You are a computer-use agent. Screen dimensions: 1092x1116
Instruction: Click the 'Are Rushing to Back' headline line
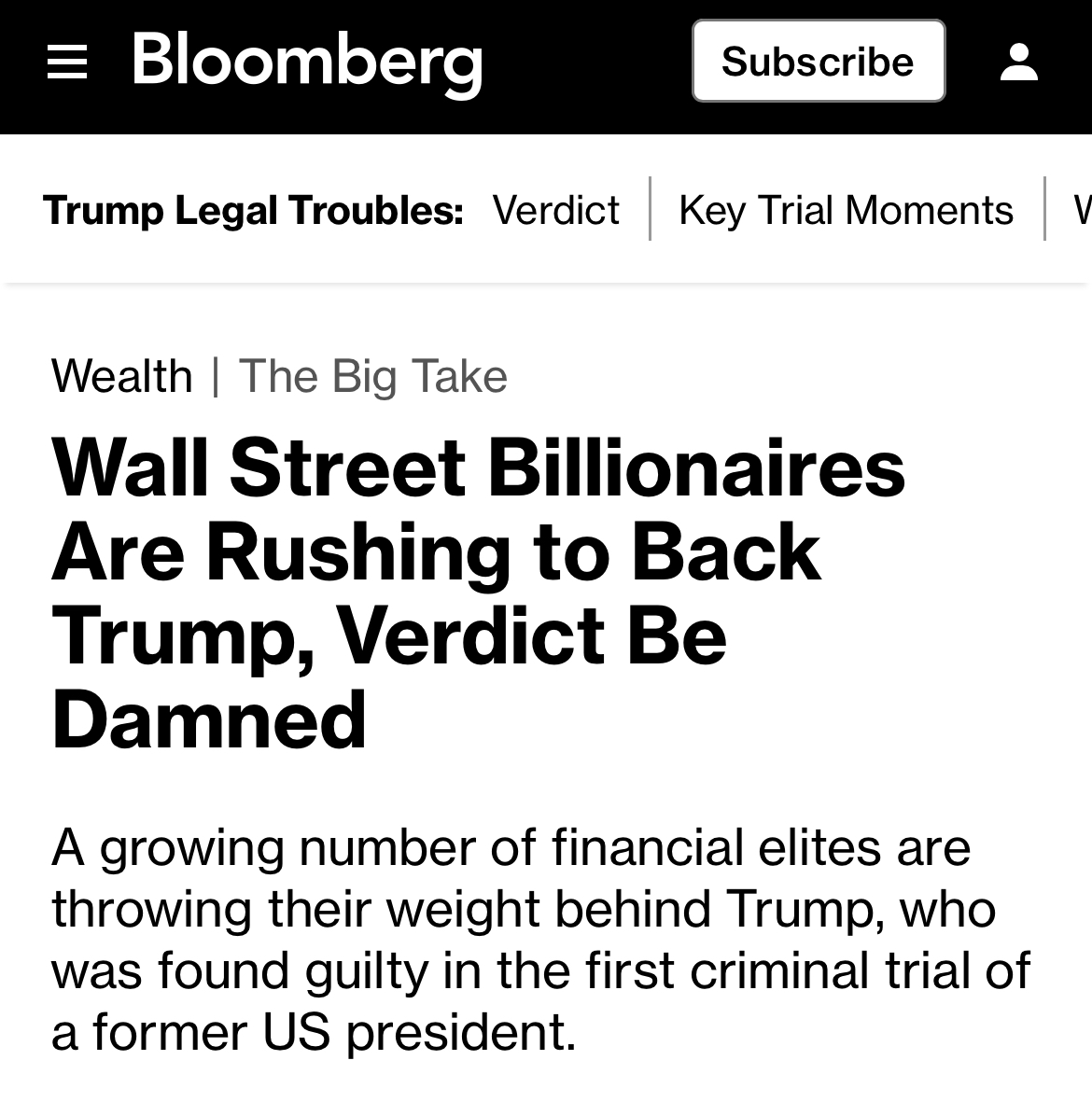coord(436,551)
